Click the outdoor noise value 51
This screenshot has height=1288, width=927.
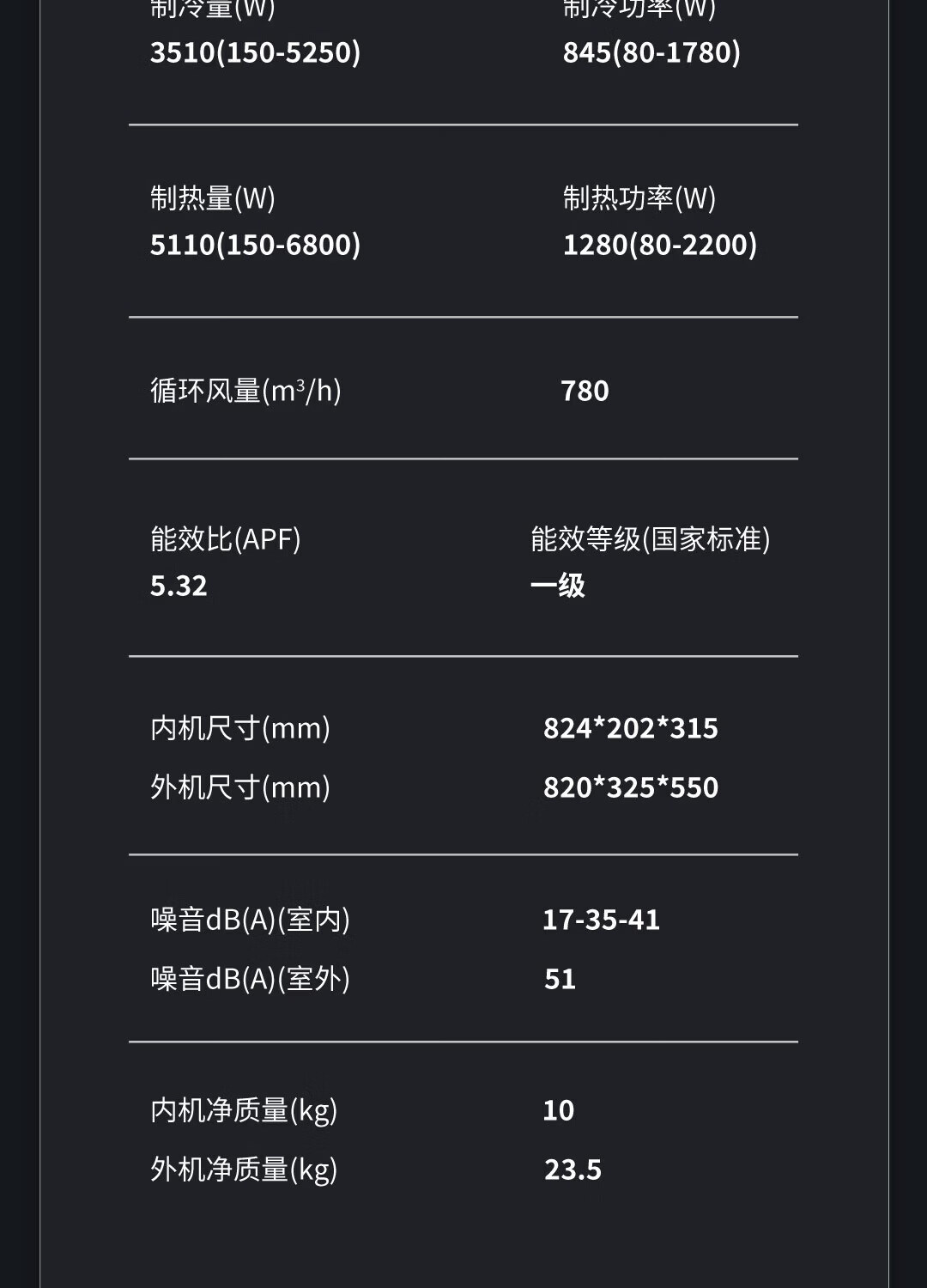(560, 979)
